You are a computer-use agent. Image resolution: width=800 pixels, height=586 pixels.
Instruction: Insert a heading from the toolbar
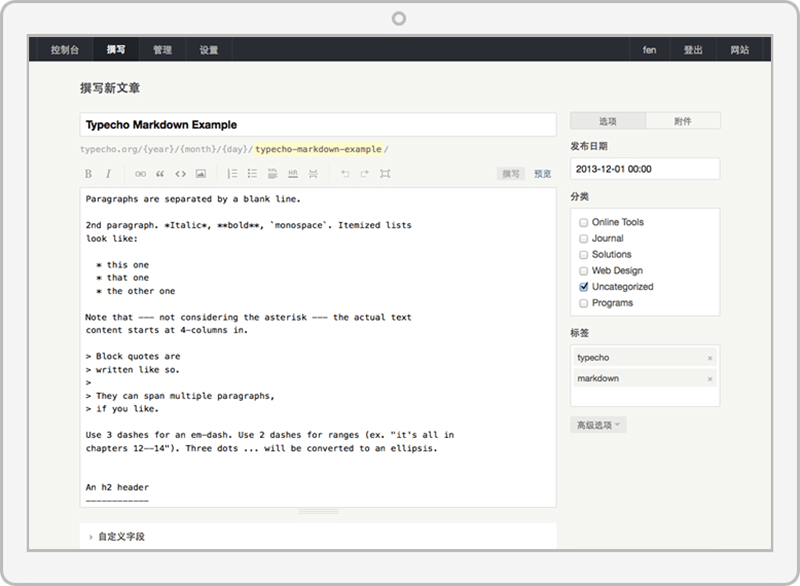272,174
